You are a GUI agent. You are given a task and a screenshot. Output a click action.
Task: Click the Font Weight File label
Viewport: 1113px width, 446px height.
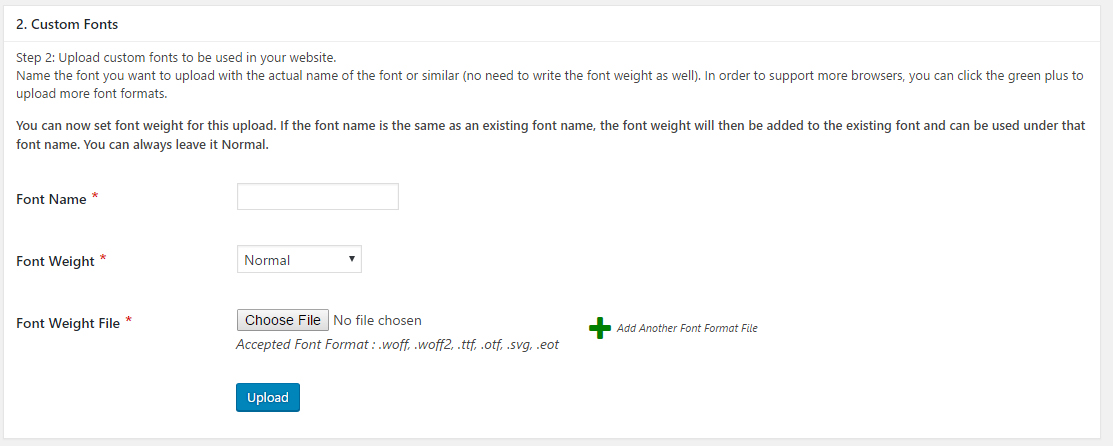tap(68, 323)
